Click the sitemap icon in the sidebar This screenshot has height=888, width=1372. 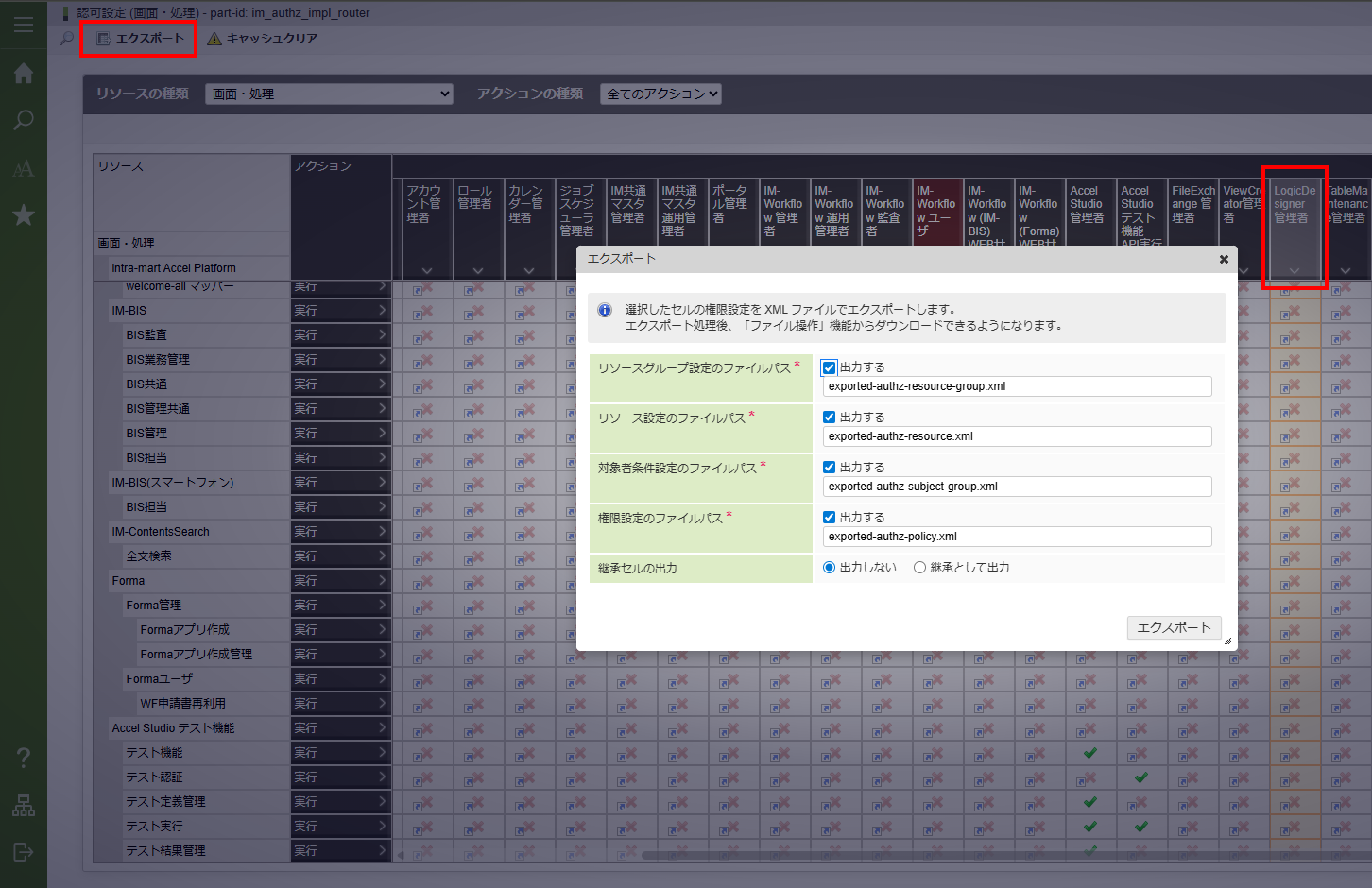[x=24, y=805]
